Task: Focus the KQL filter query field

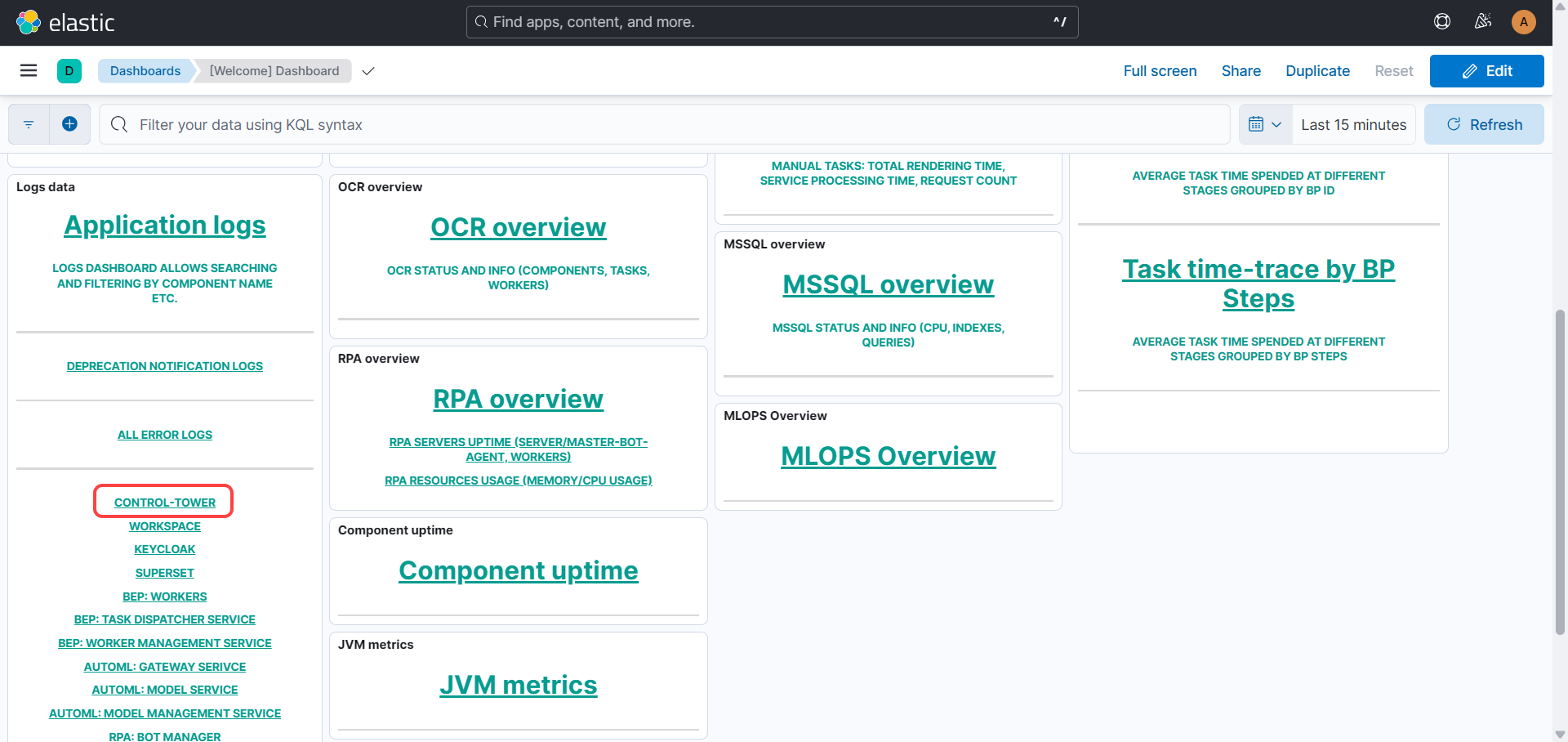Action: (665, 124)
